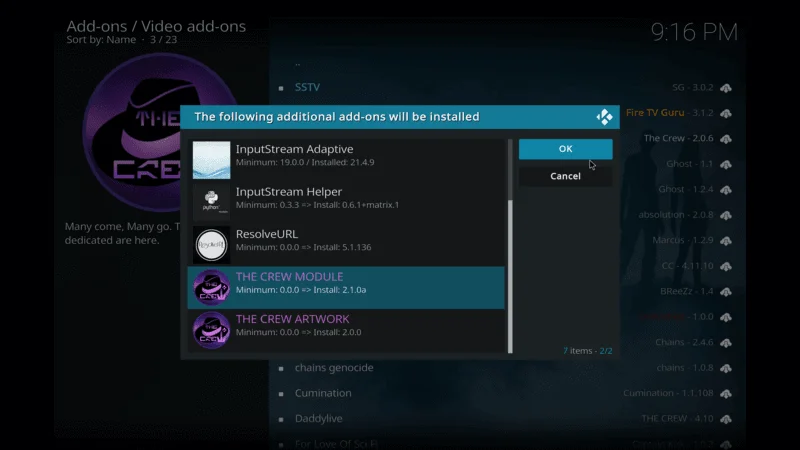The height and width of the screenshot is (450, 800).
Task: Select InputStream Adaptive list entry
Action: click(x=346, y=160)
